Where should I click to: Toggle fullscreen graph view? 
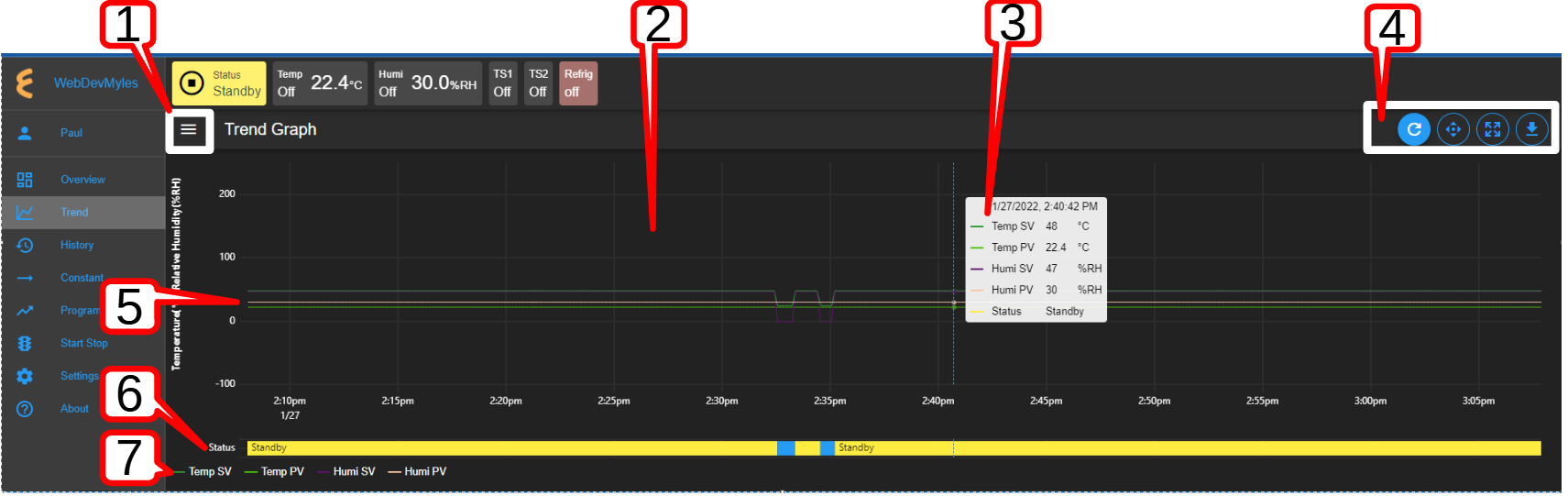pyautogui.click(x=1493, y=129)
